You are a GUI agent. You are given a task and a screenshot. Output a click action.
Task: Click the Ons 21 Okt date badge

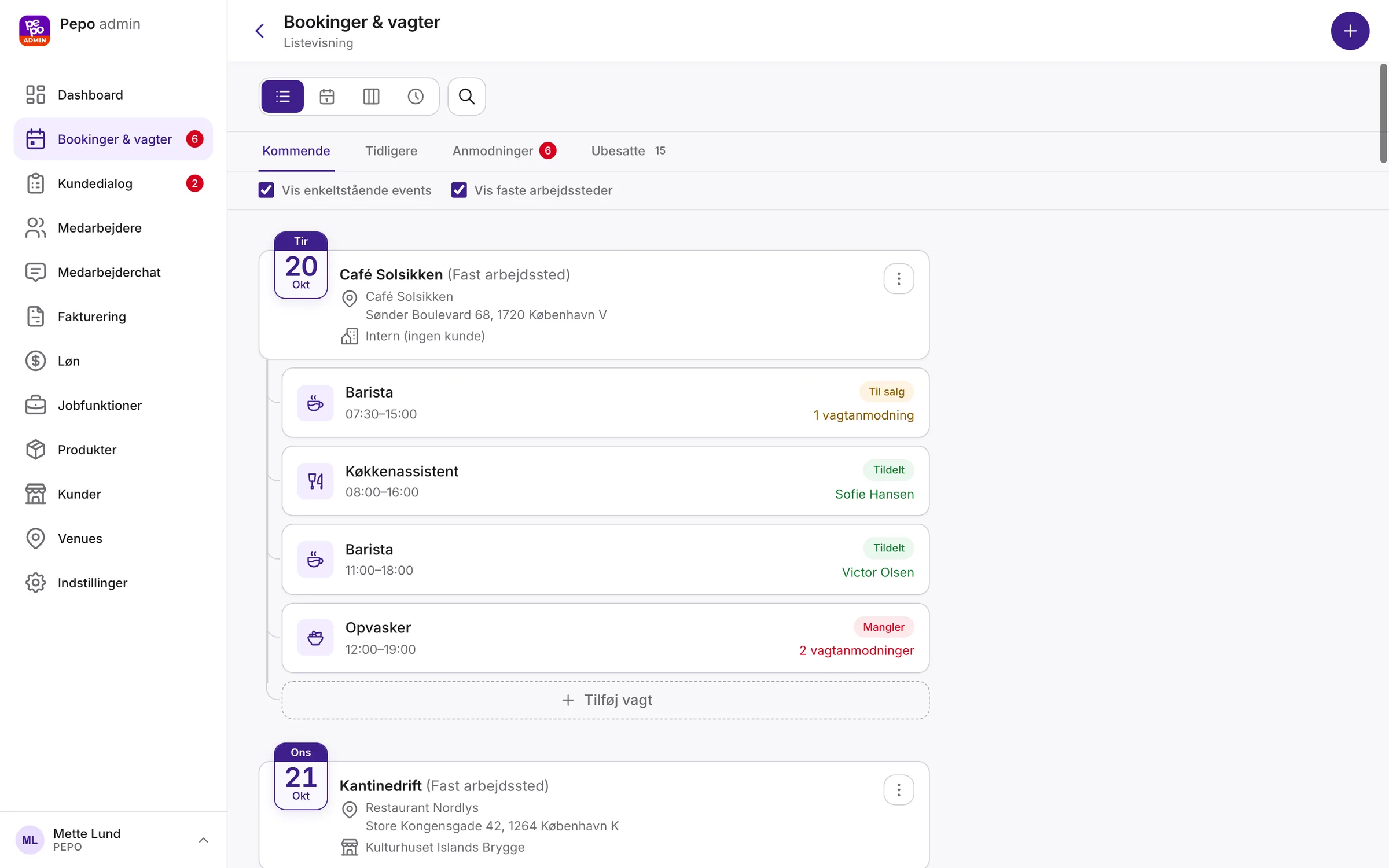(301, 777)
